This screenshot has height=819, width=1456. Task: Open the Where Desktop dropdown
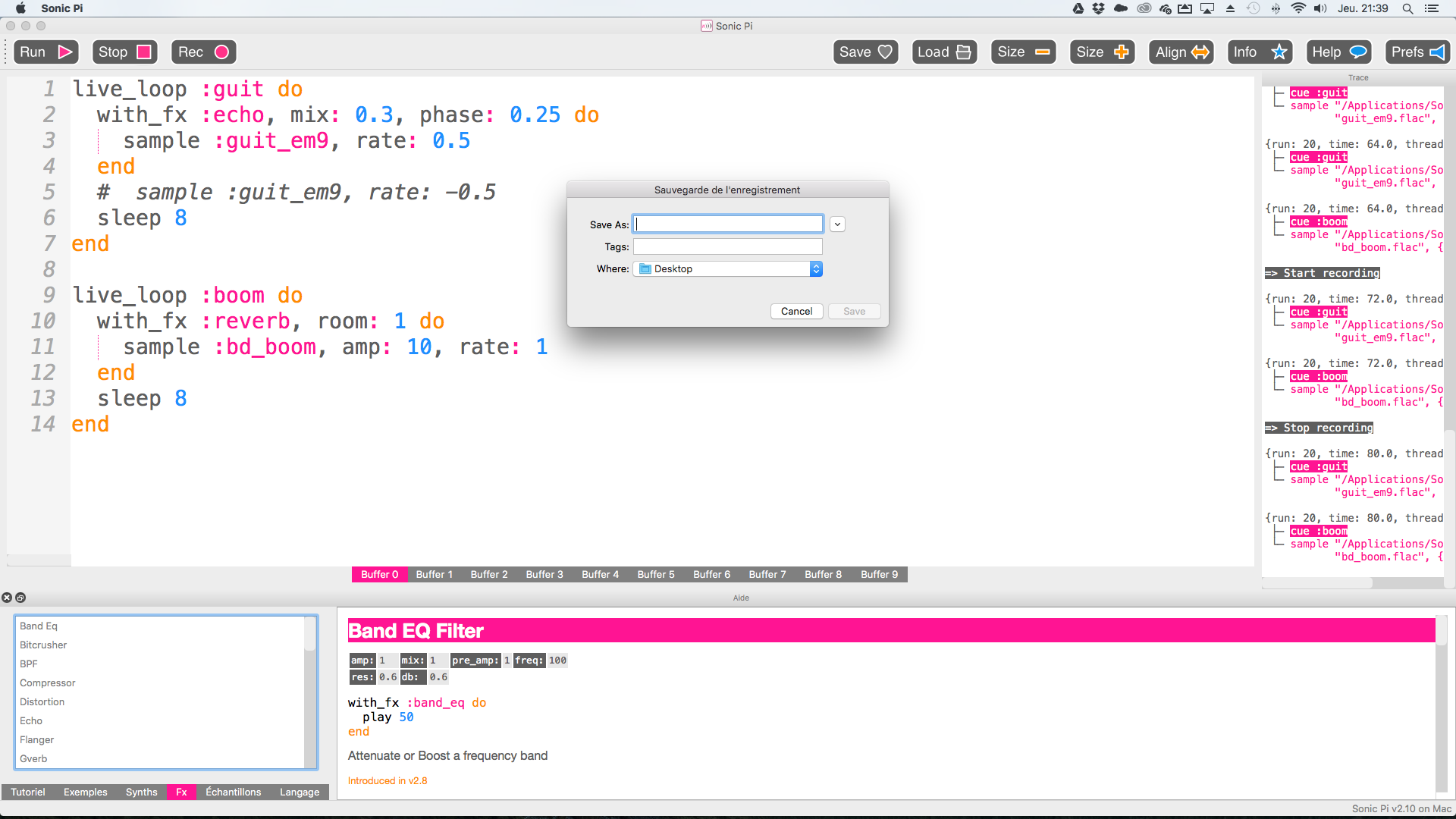(x=728, y=268)
